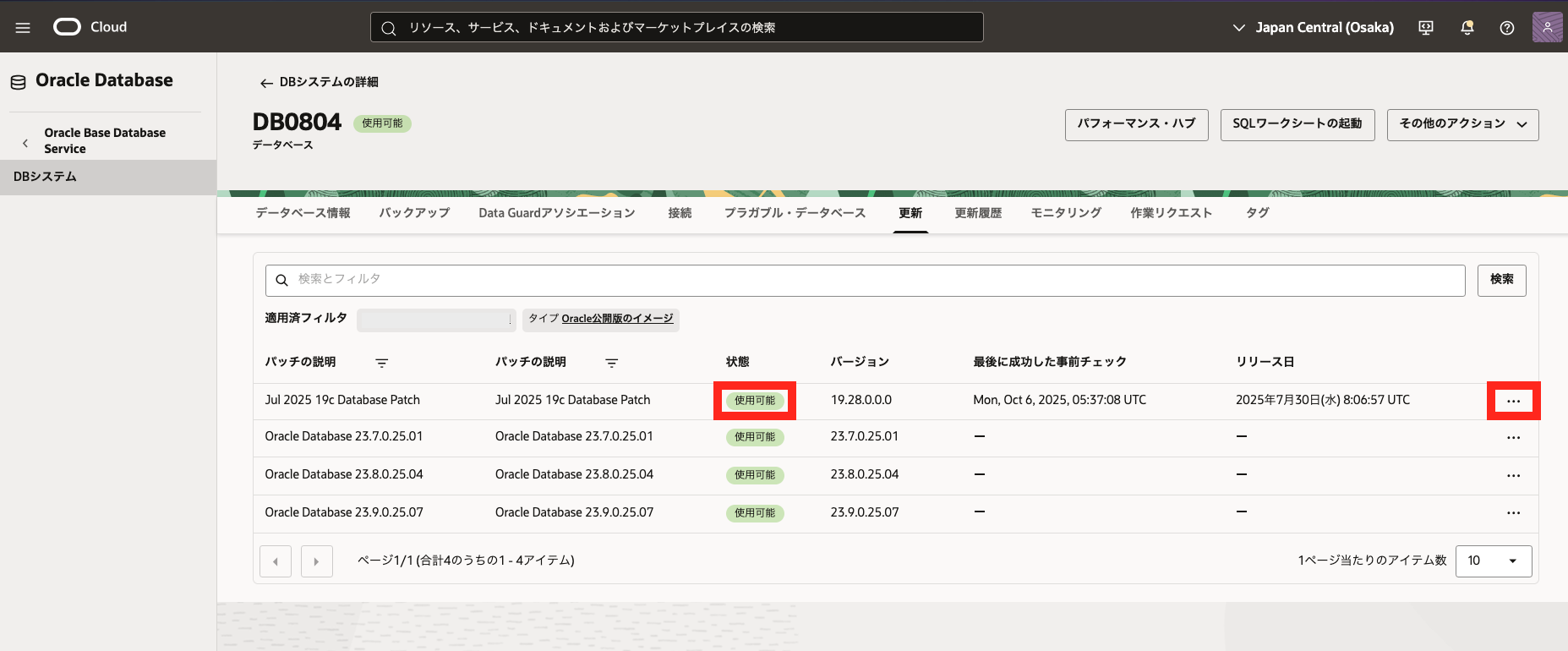Click the first パッチの説明 column filter icon
The height and width of the screenshot is (651, 1568).
tap(382, 363)
